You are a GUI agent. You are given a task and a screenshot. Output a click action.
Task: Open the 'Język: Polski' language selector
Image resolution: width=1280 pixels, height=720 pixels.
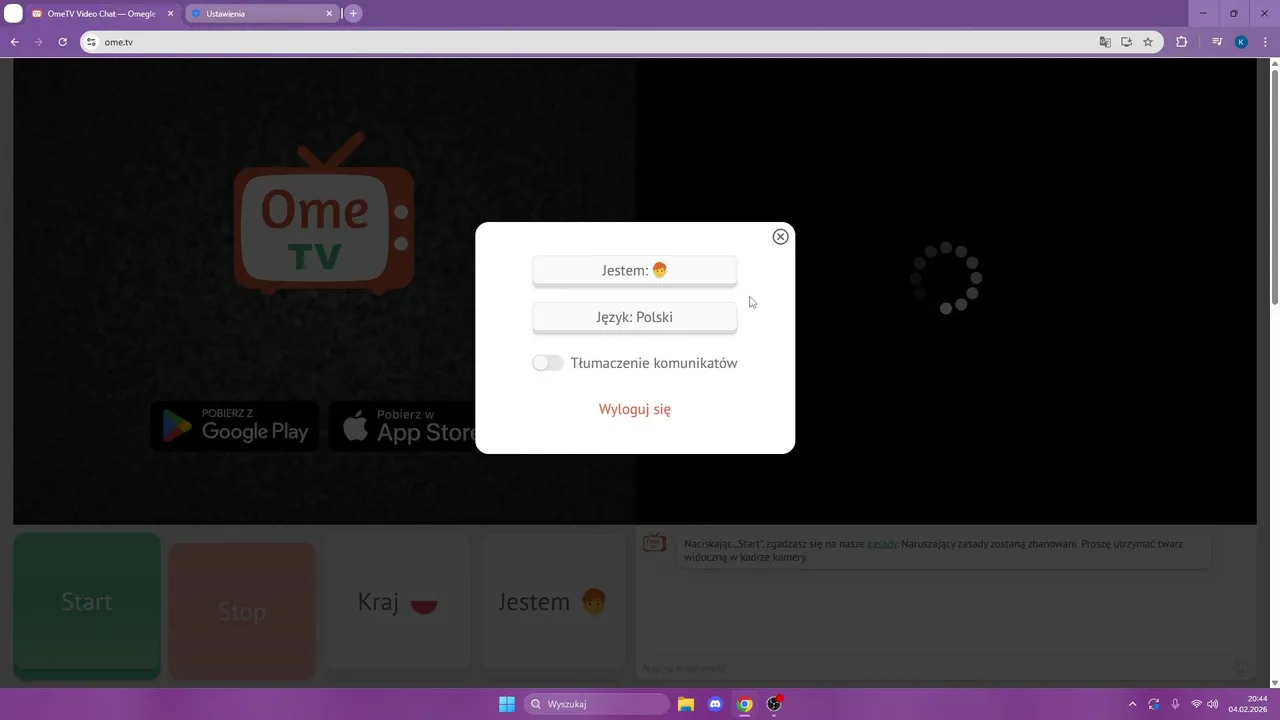635,317
